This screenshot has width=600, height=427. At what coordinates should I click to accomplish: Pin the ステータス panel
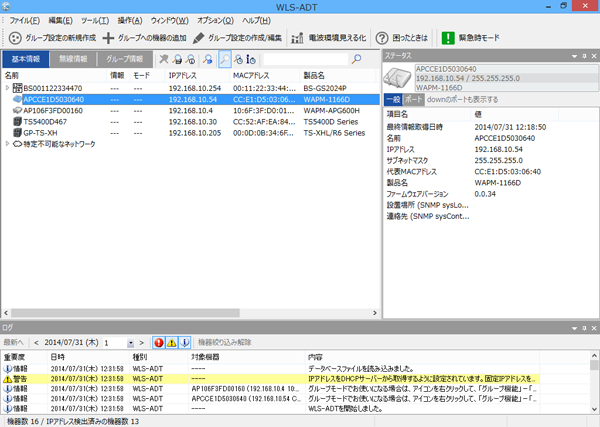click(x=581, y=56)
